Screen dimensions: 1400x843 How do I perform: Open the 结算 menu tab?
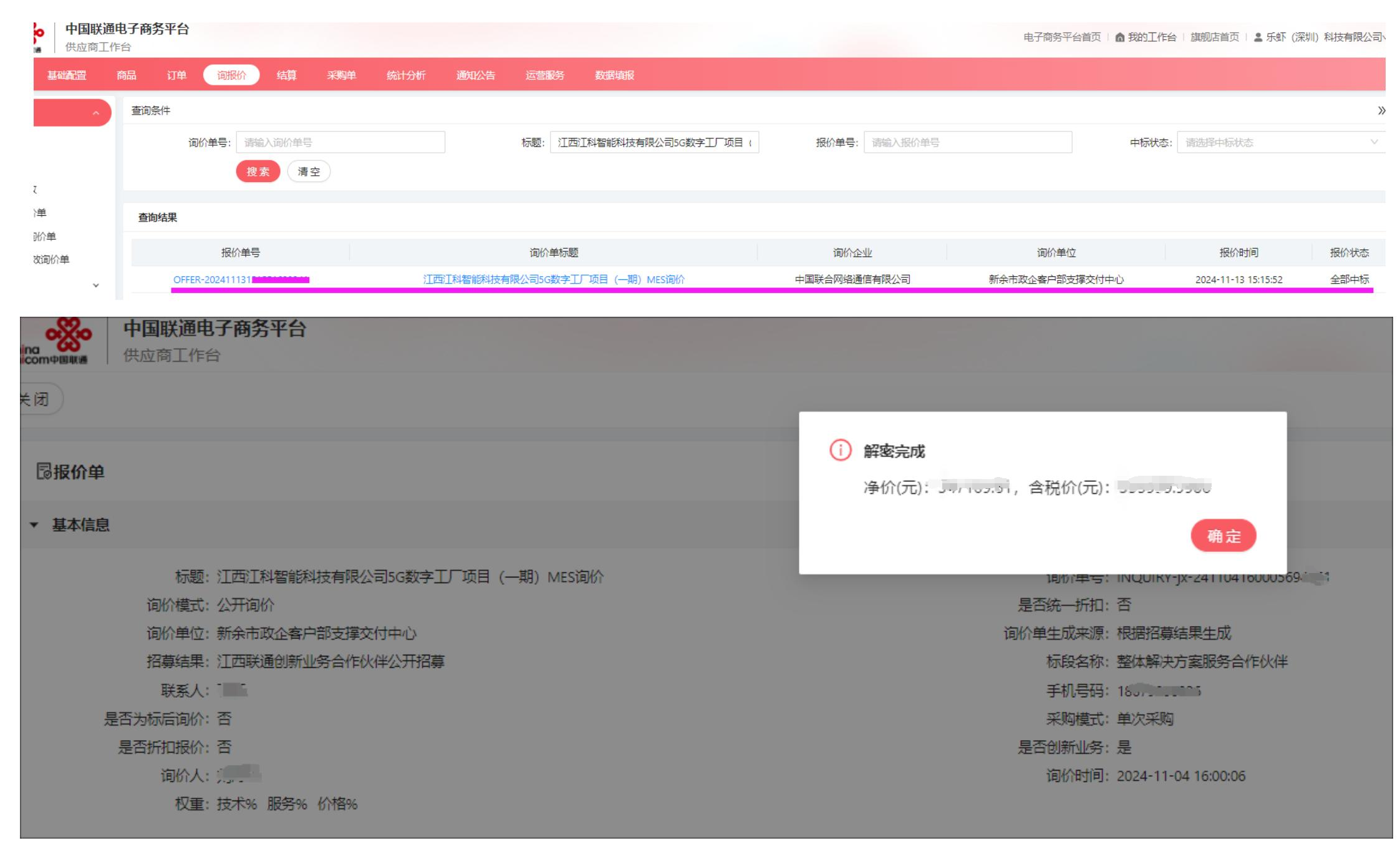[x=286, y=75]
